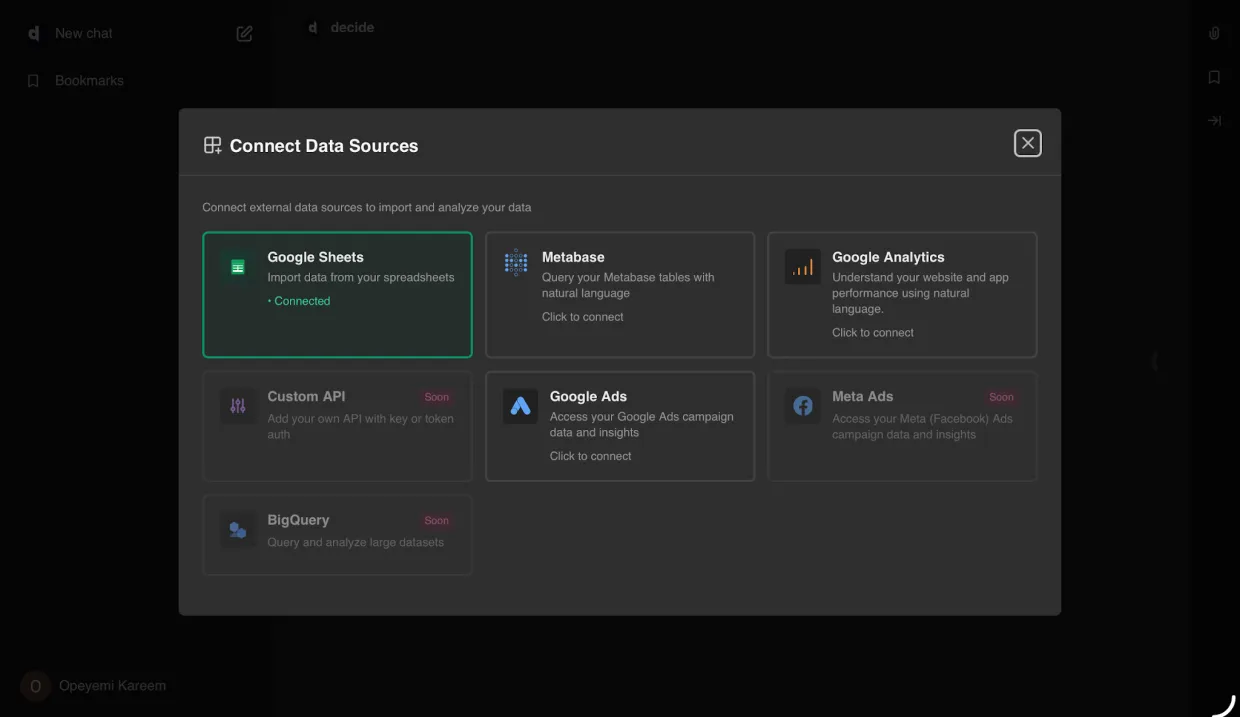Click the Connect Data Sources header icon
1240x717 pixels.
coord(212,145)
